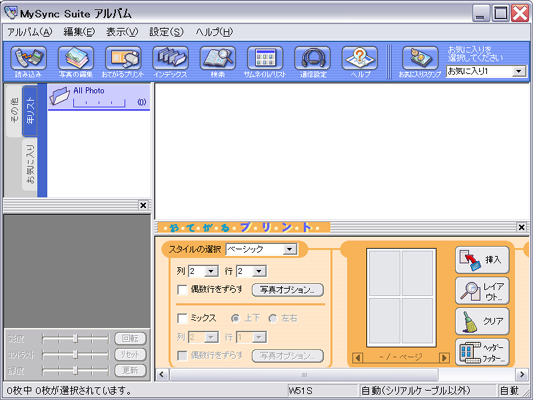Image resolution: width=533 pixels, height=400 pixels.
Task: Select the 上下 radio button
Action: tap(235, 318)
